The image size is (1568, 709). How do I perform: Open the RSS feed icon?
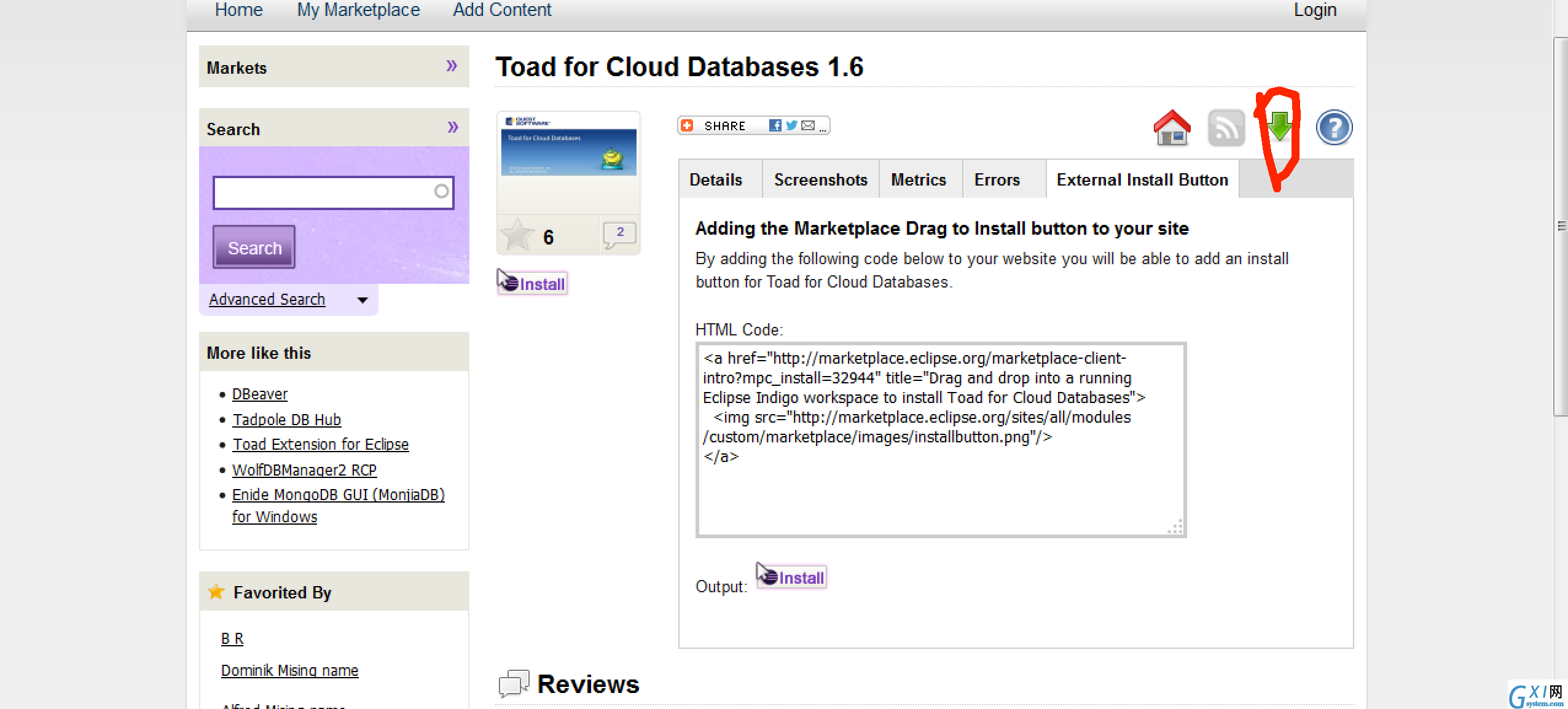(x=1226, y=128)
